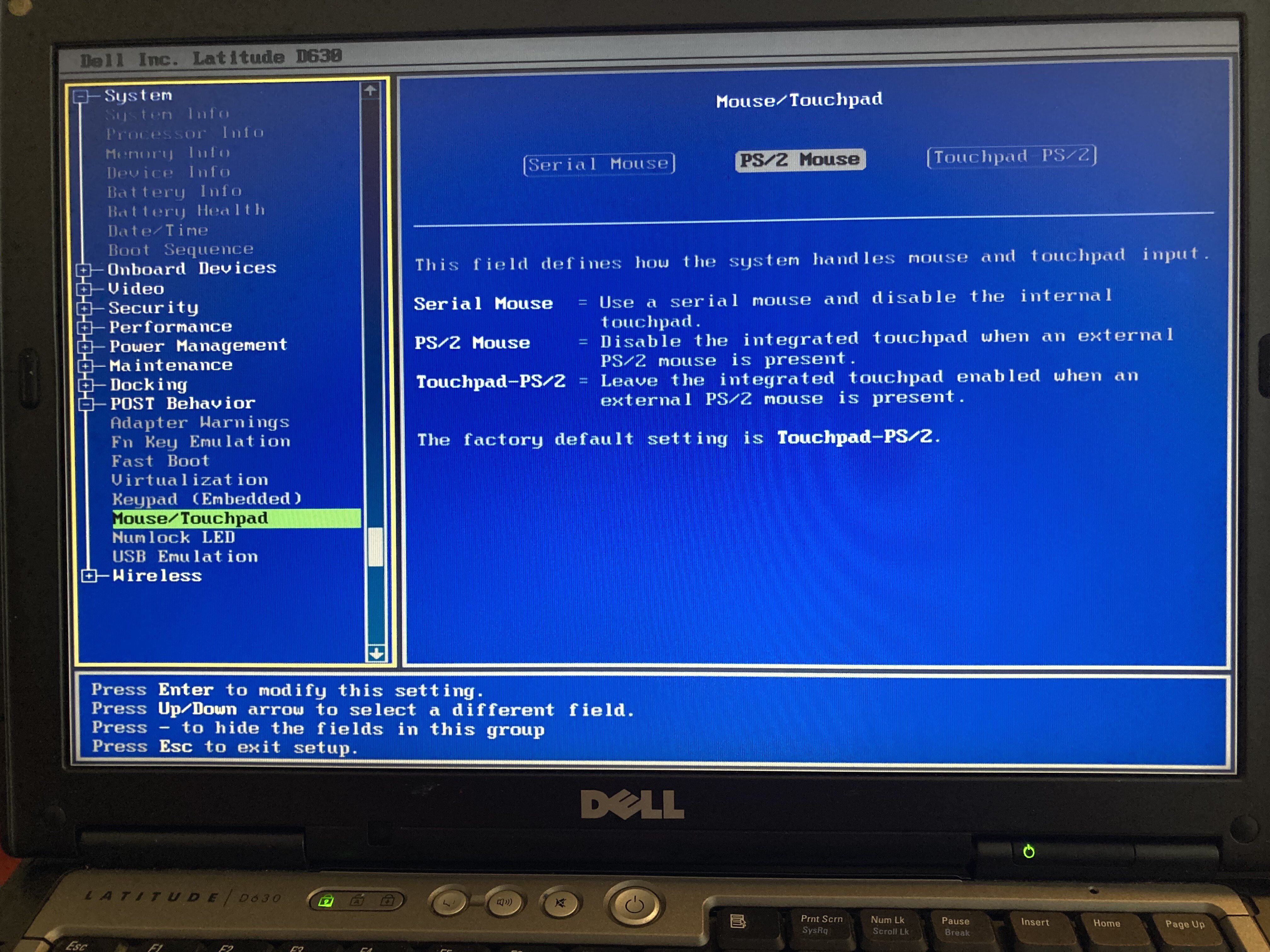Screen dimensions: 1270x952
Task: Open Battery Info entry
Action: [174, 191]
